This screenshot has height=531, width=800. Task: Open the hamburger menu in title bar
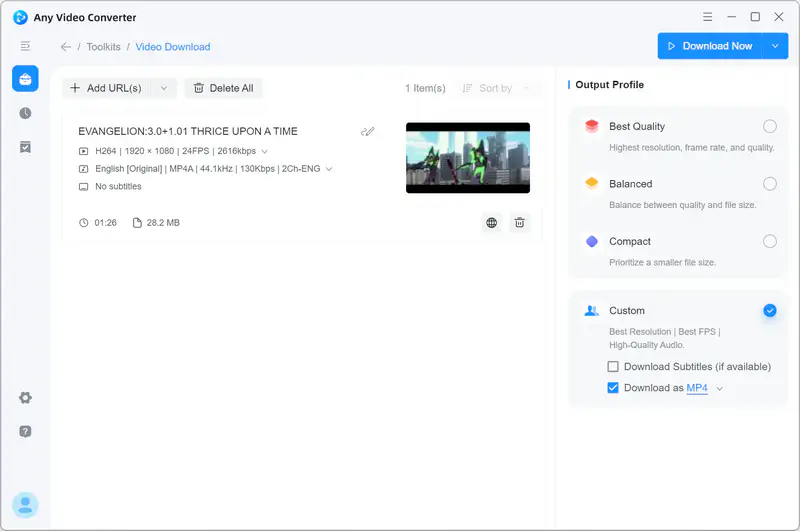point(707,17)
